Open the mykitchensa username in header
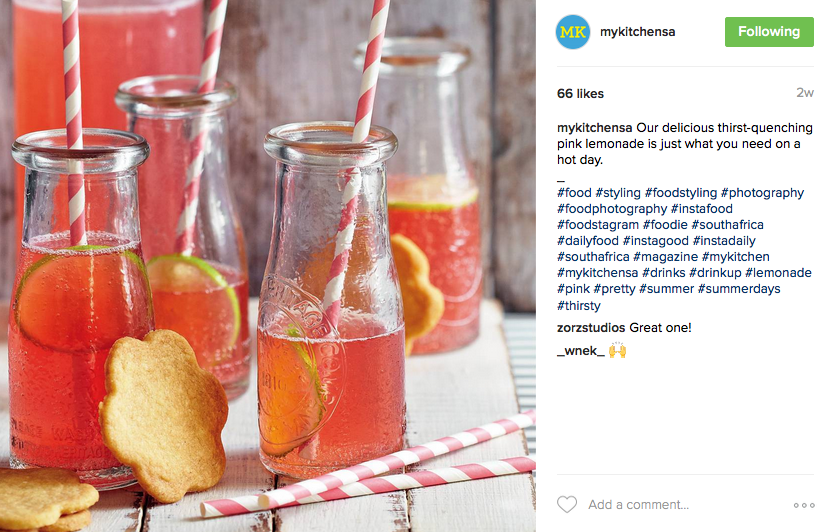Screen dimensions: 834x532 pyautogui.click(x=638, y=32)
